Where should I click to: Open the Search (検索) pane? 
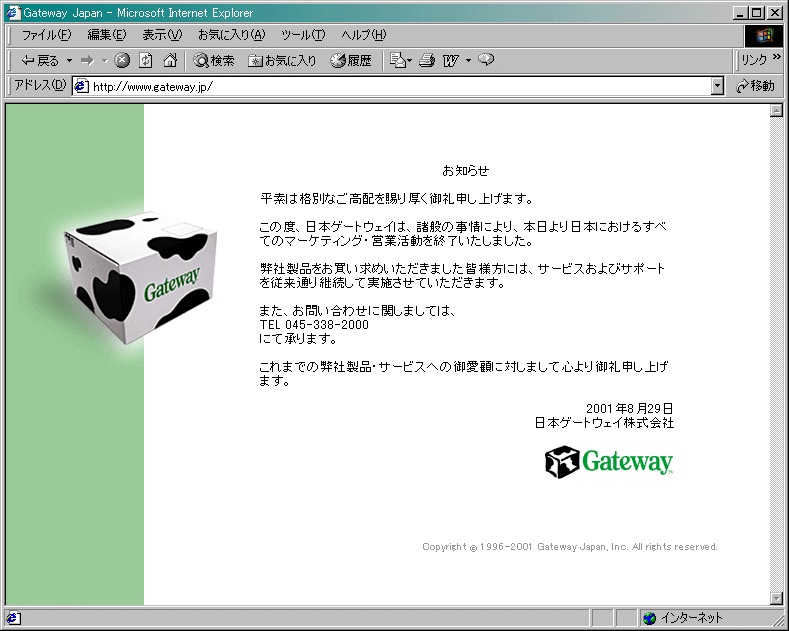pos(214,61)
